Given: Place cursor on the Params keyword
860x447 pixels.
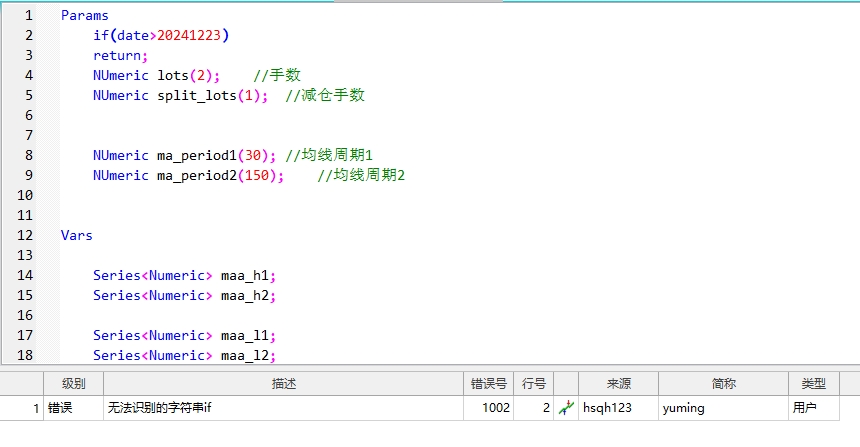Looking at the screenshot, I should 84,15.
